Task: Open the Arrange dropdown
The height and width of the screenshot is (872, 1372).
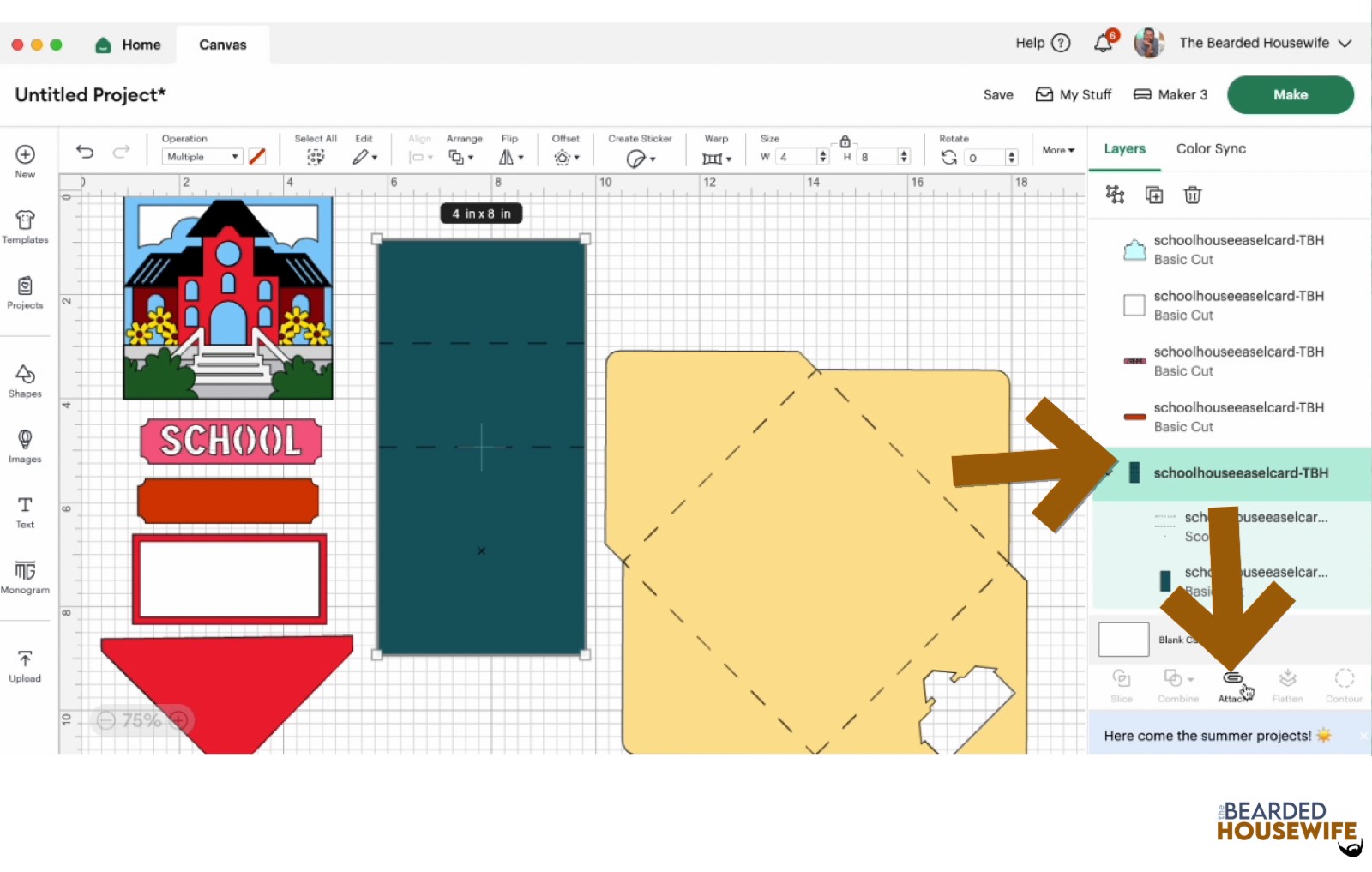Action: point(461,158)
